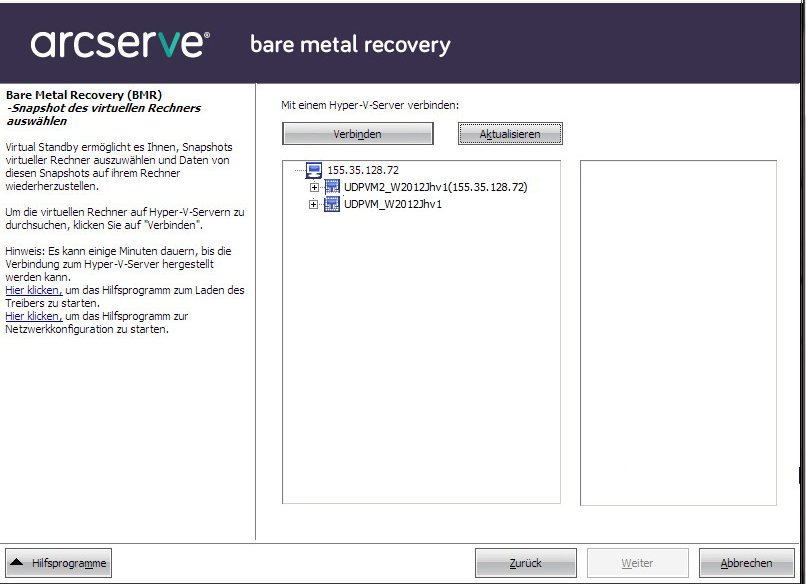Viewport: 806px width, 584px height.
Task: Click the Weiter button
Action: point(637,563)
